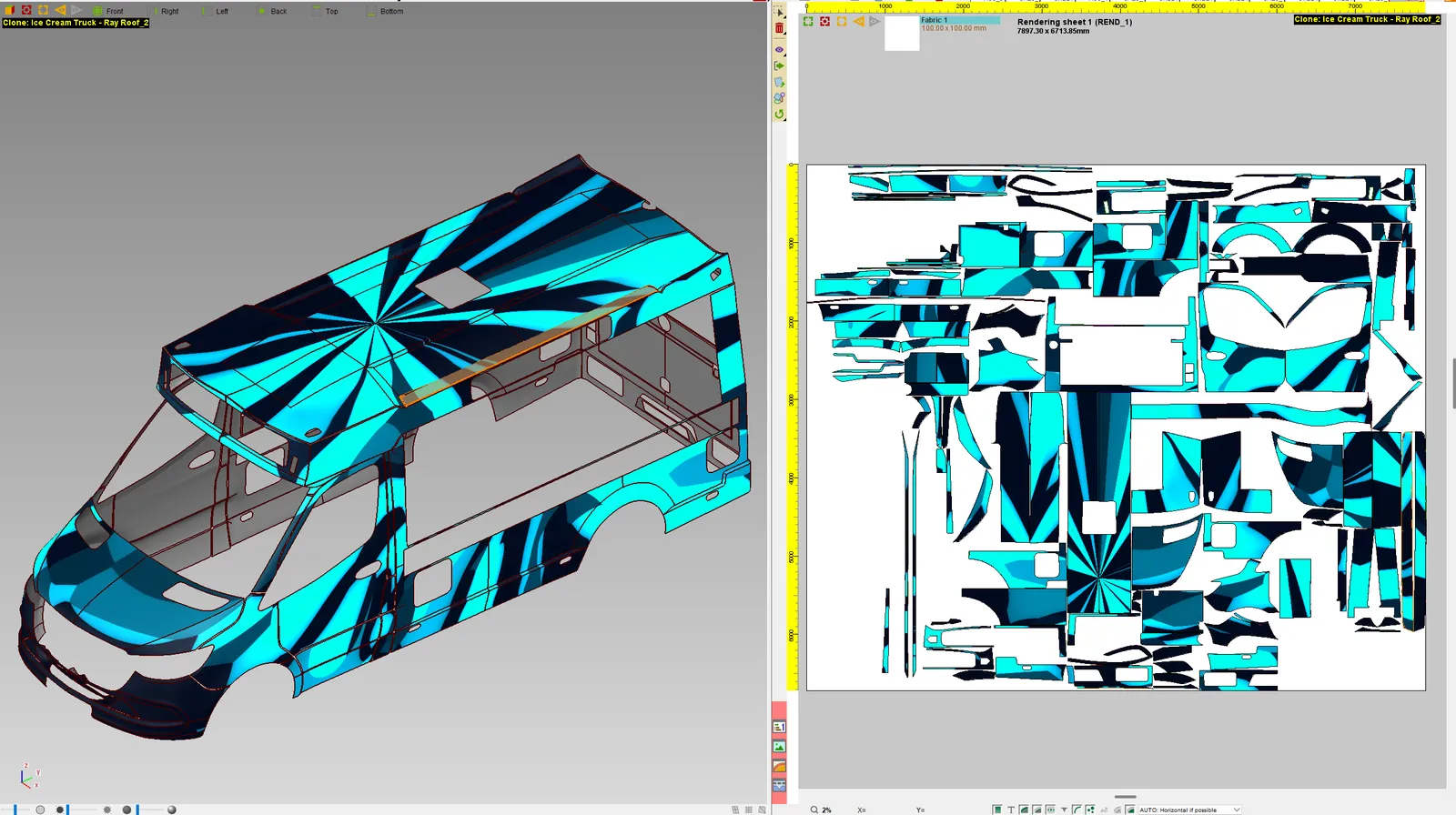The height and width of the screenshot is (815, 1456).
Task: Click the red zoom-selected icon in the 2D view
Action: pos(824,21)
